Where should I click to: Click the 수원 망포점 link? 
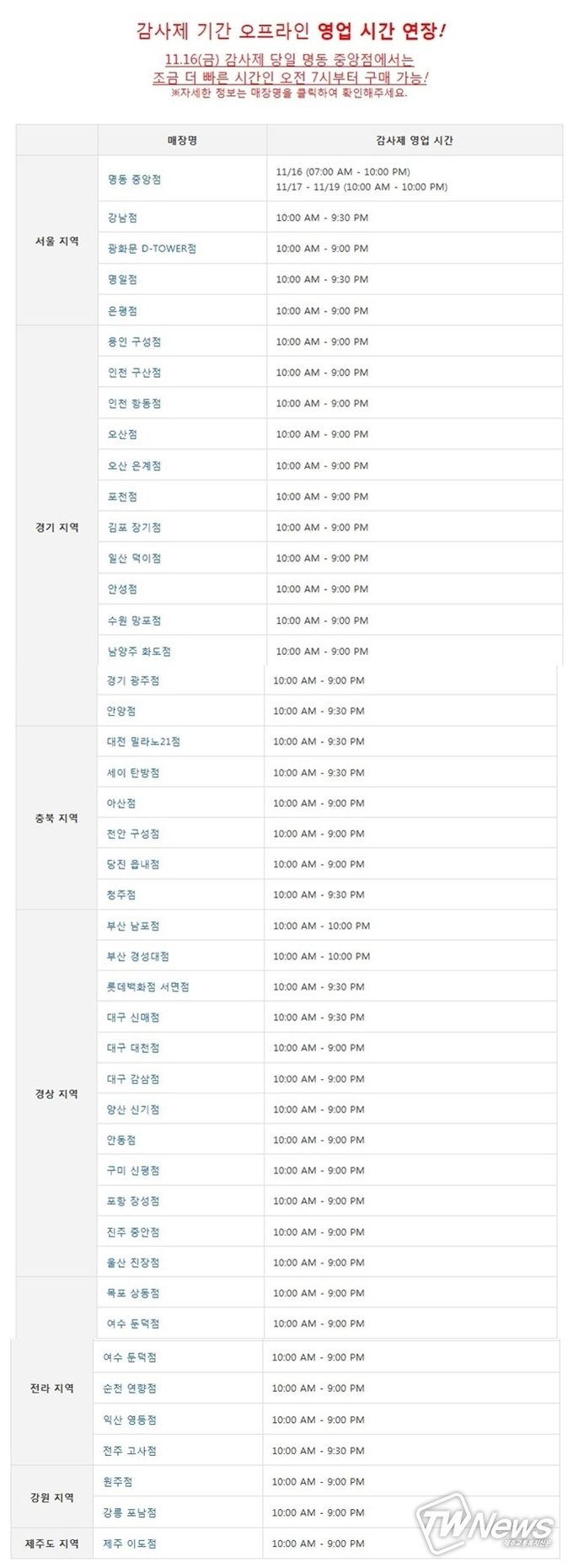point(134,620)
